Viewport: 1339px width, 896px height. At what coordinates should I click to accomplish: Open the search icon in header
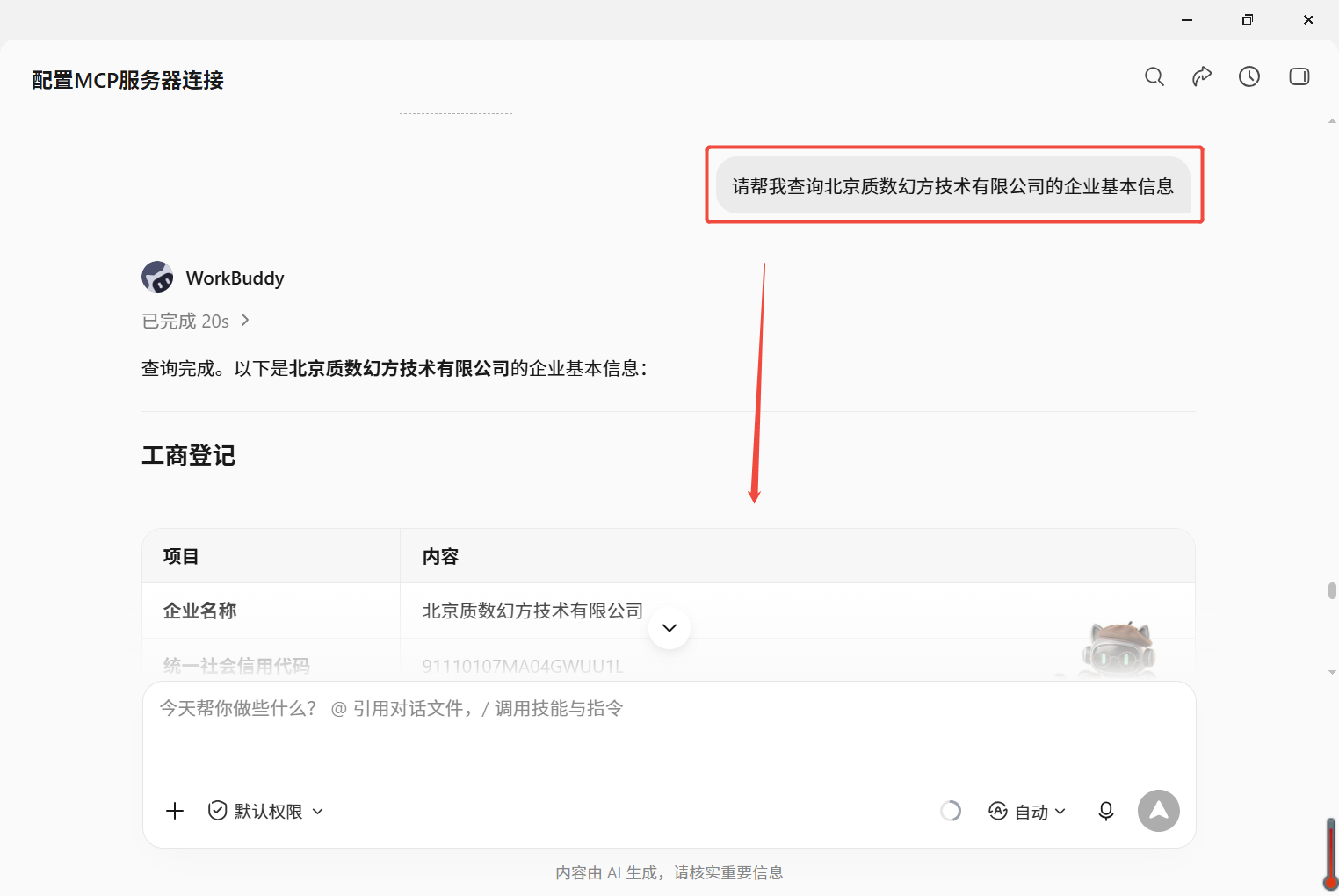[1154, 77]
